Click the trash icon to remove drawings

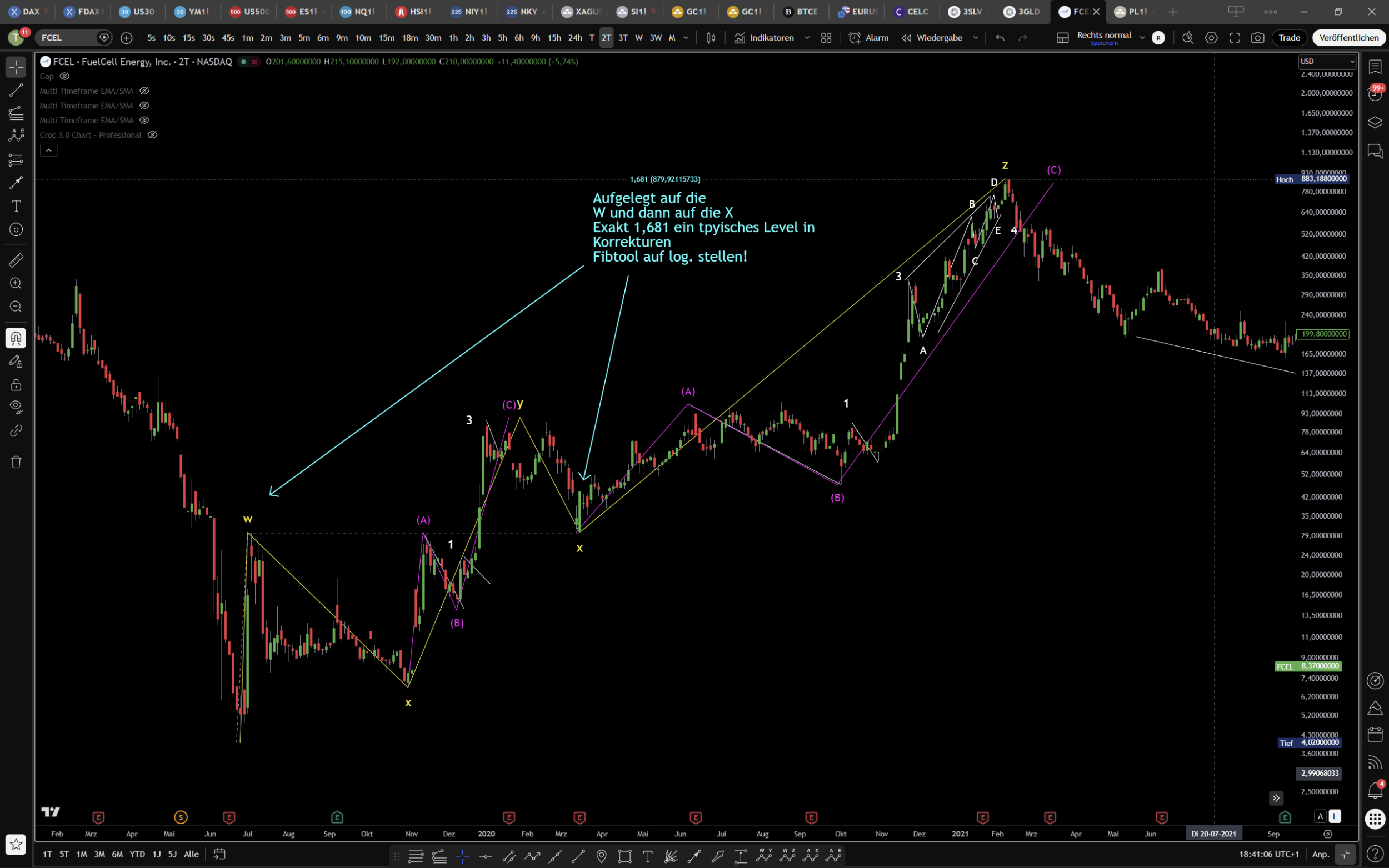tap(16, 462)
